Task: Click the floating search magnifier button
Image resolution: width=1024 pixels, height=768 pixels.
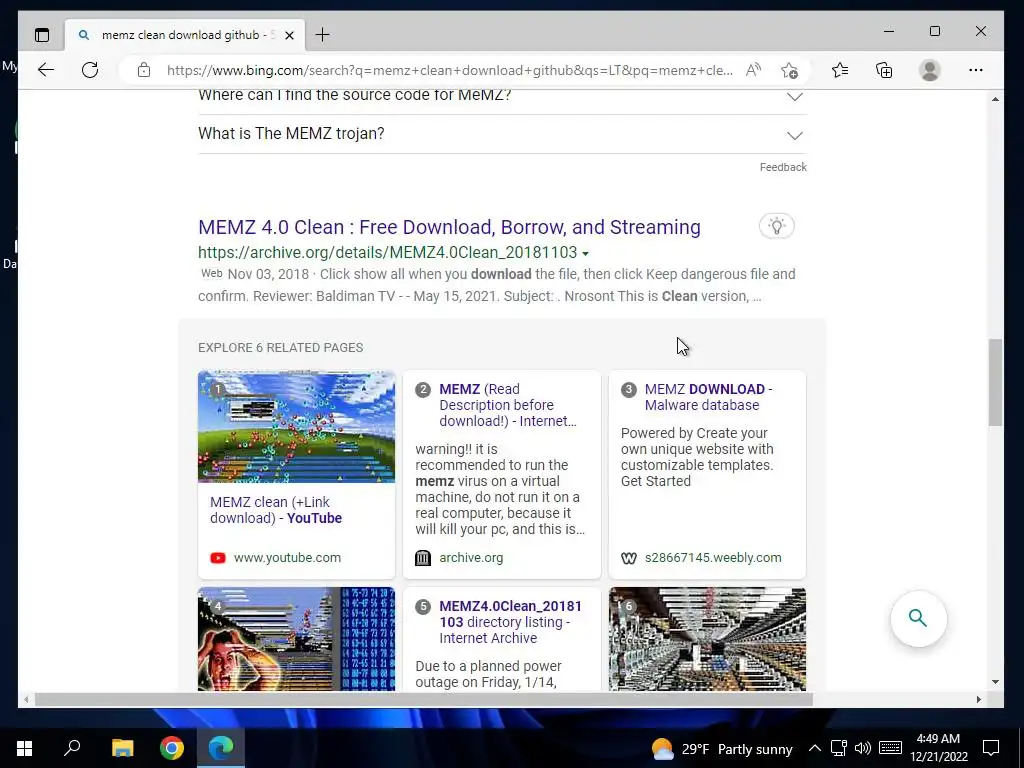Action: [x=918, y=618]
